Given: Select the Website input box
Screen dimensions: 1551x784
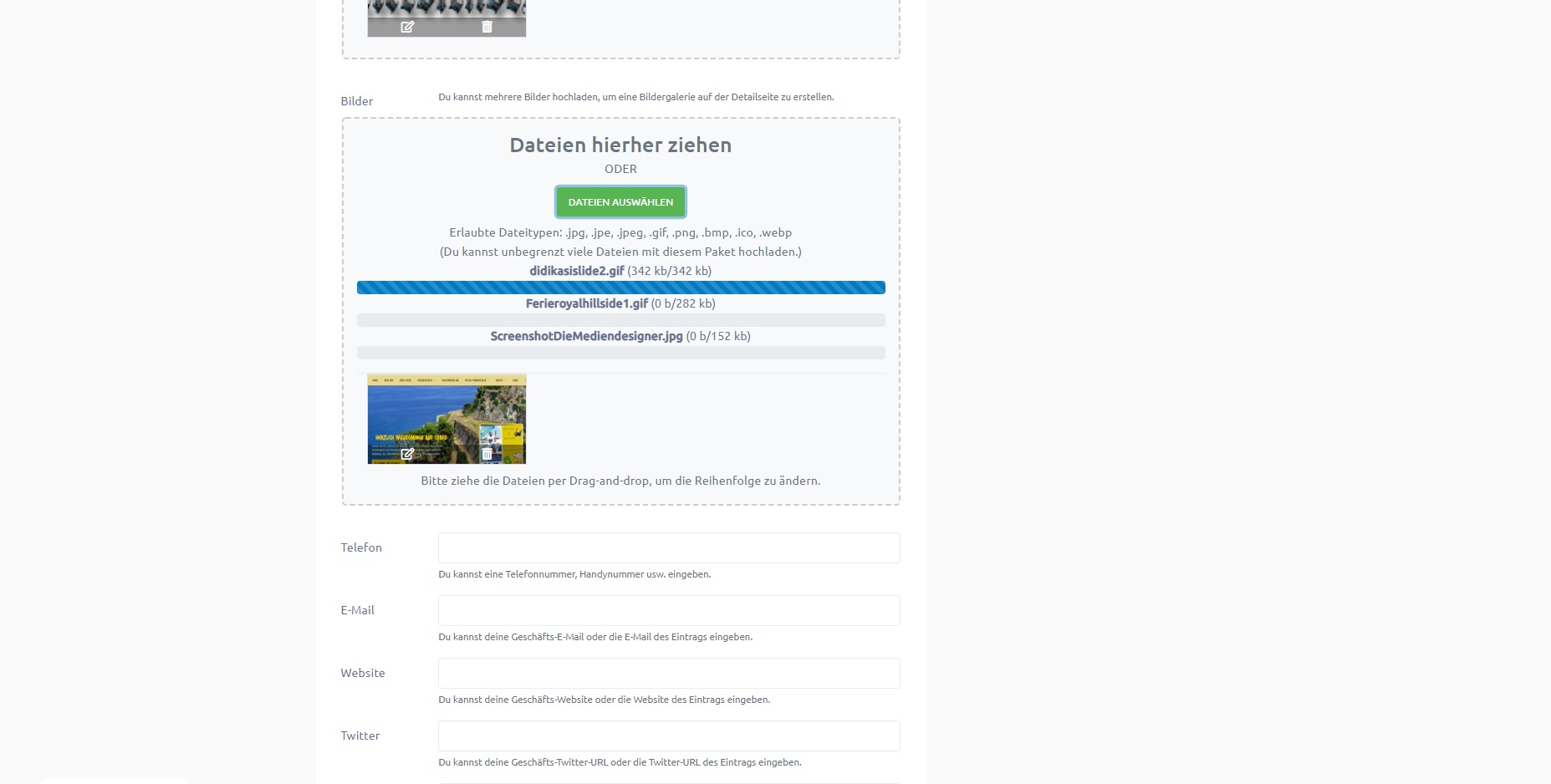Looking at the screenshot, I should tap(668, 673).
